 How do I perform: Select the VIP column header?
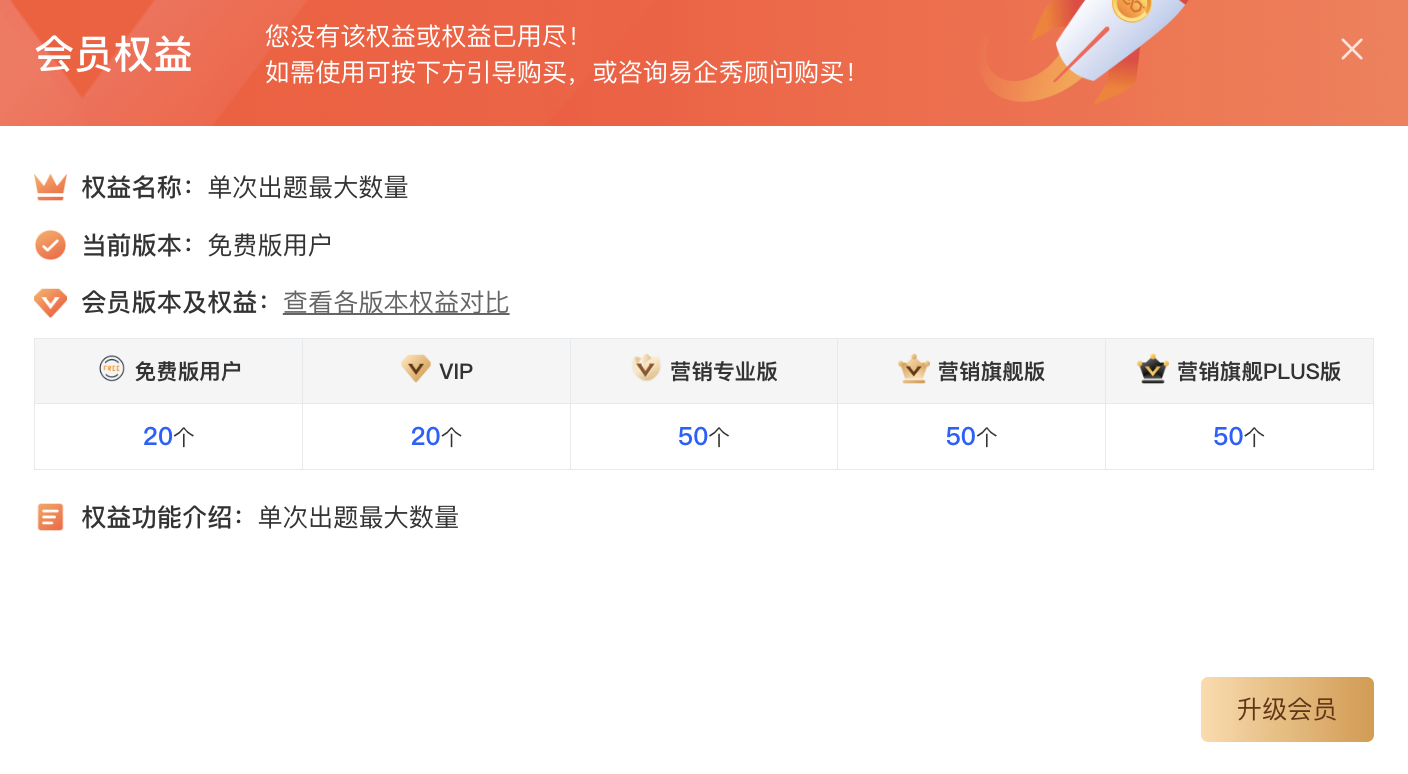coord(436,371)
